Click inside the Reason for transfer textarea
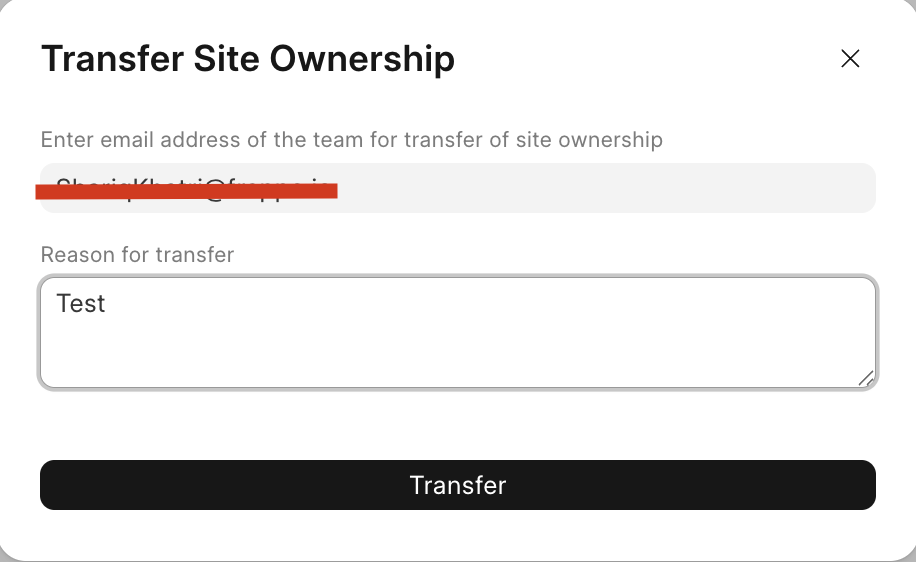The image size is (916, 562). point(458,332)
